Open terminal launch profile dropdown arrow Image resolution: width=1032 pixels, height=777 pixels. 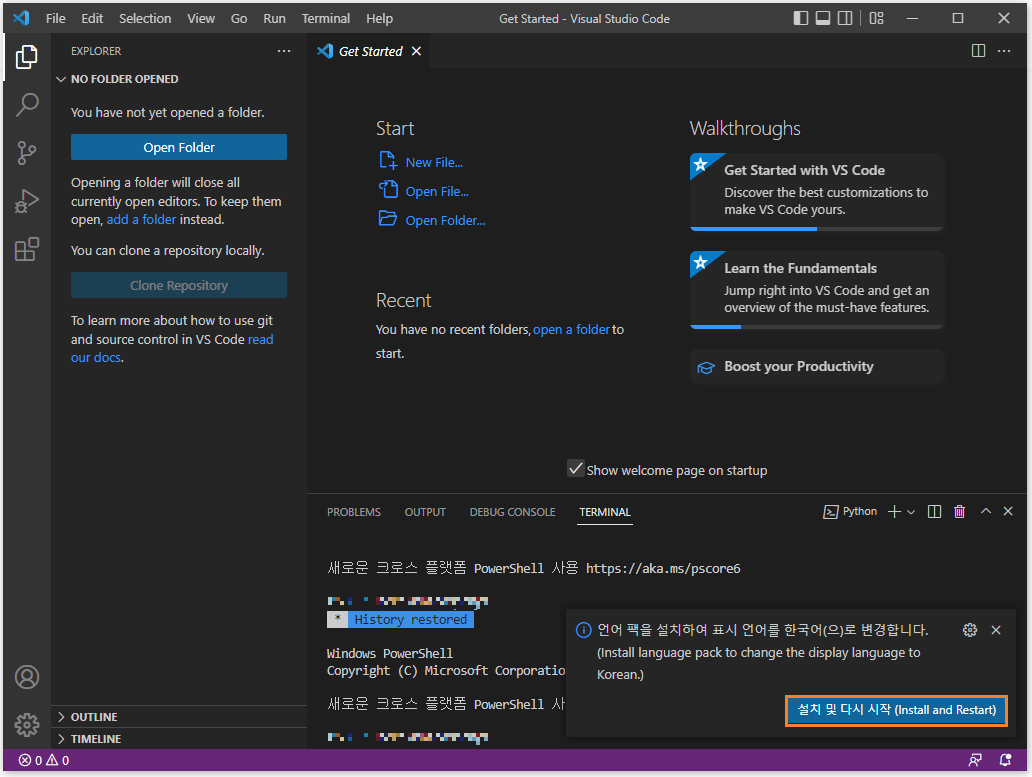[x=911, y=512]
